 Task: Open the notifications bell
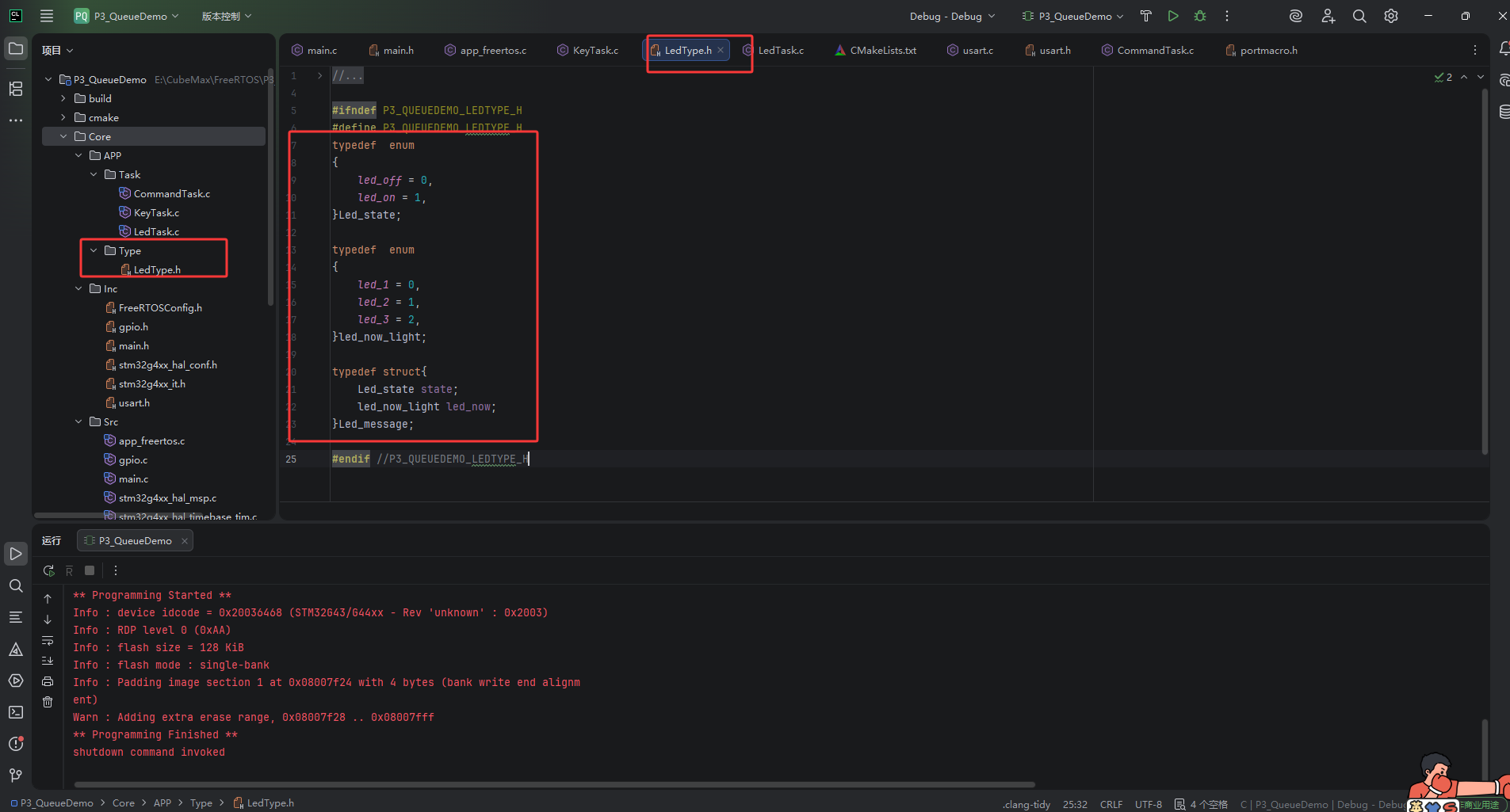(x=1504, y=49)
